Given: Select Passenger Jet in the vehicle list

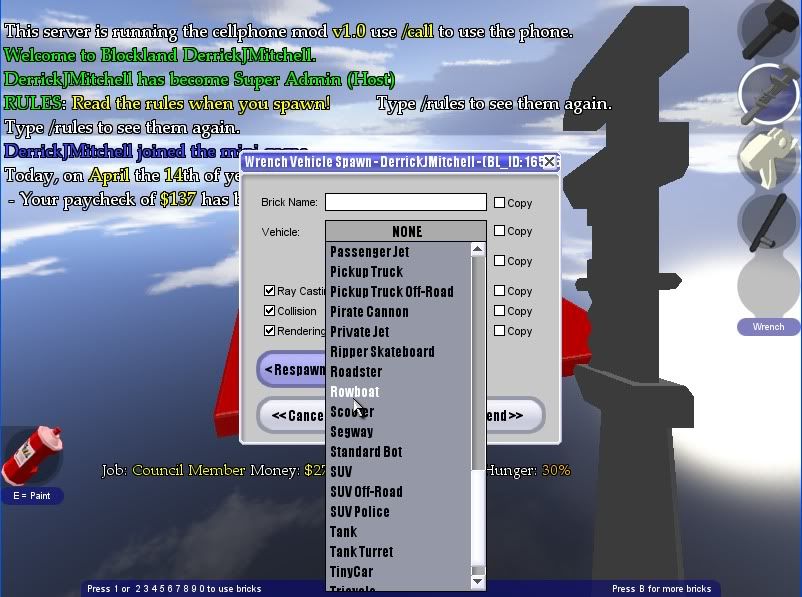Looking at the screenshot, I should click(x=369, y=252).
